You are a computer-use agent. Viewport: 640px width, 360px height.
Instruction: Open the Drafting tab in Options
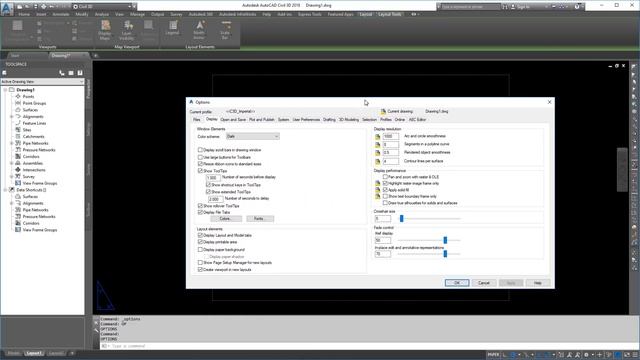point(329,120)
